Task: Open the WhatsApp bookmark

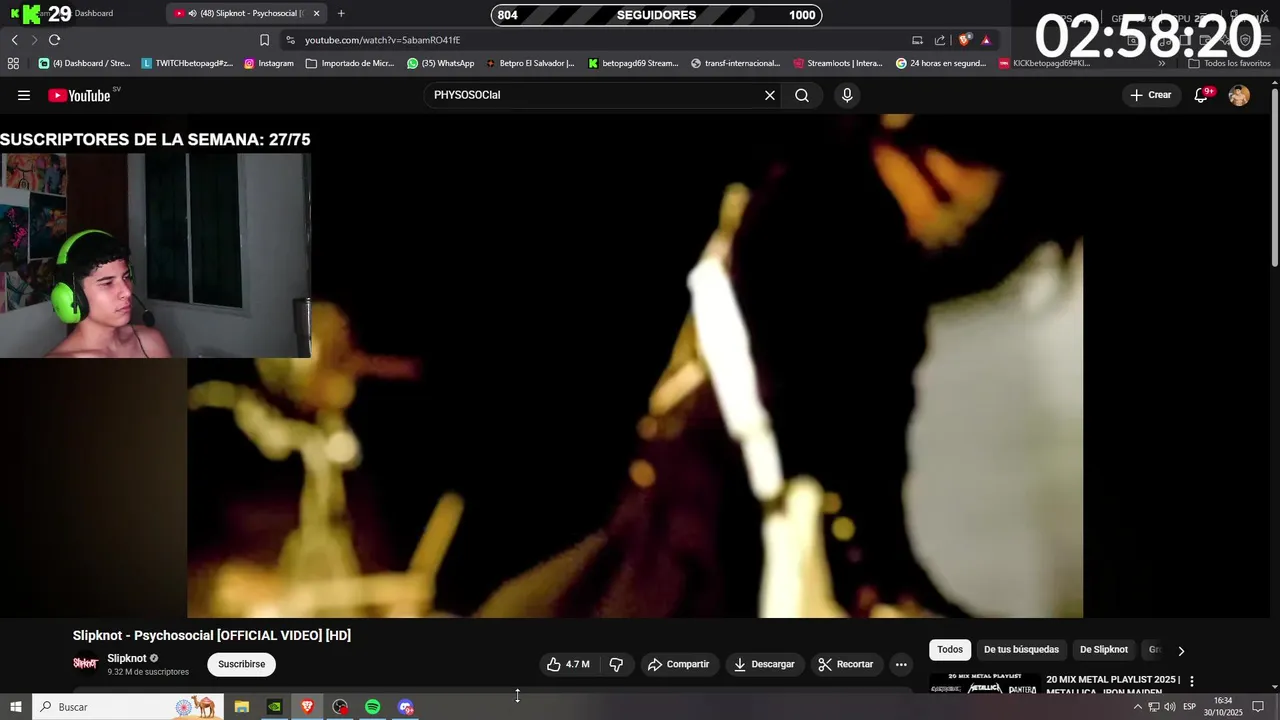Action: point(440,63)
